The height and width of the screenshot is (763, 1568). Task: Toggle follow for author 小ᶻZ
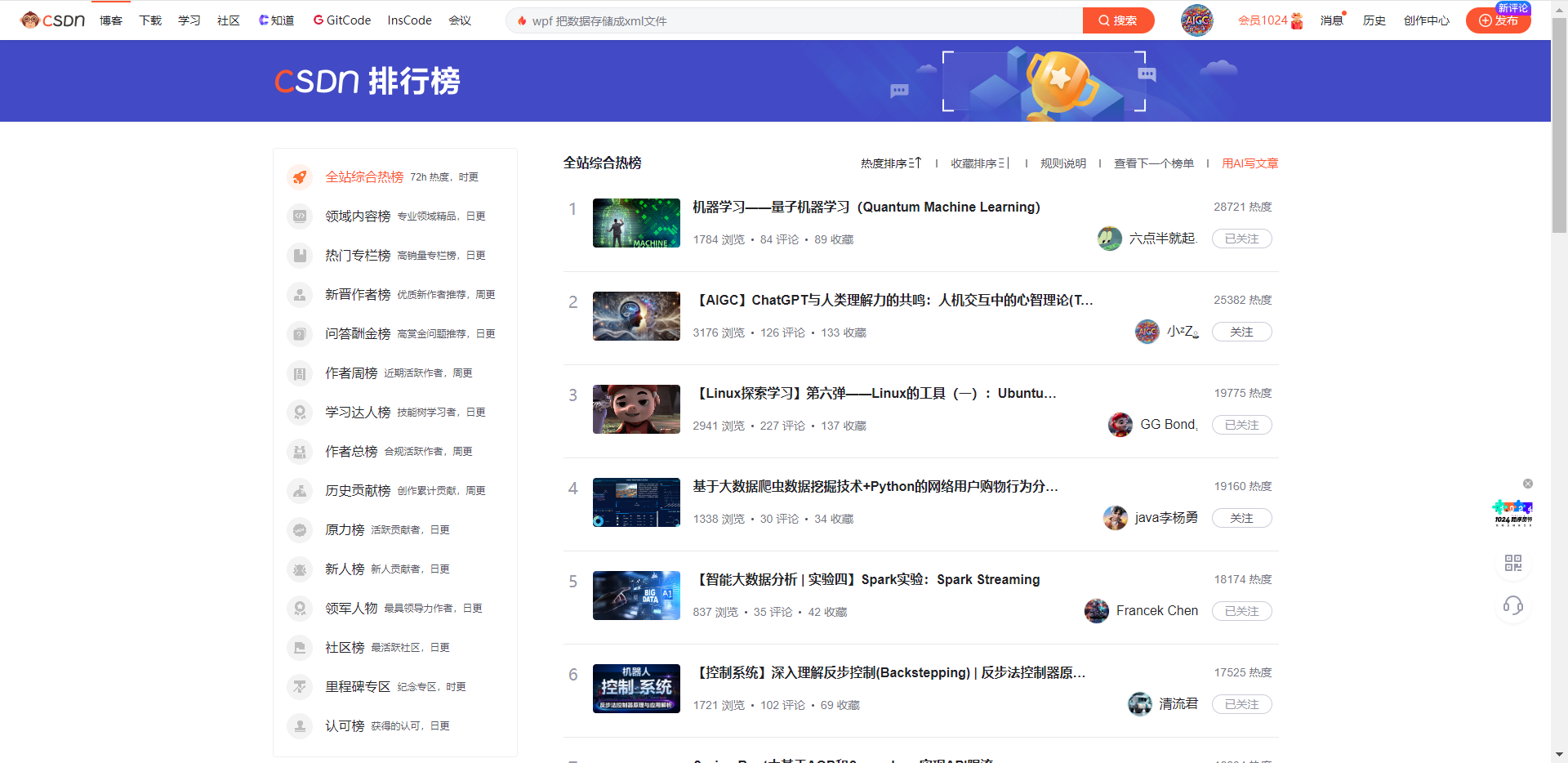[x=1241, y=332]
